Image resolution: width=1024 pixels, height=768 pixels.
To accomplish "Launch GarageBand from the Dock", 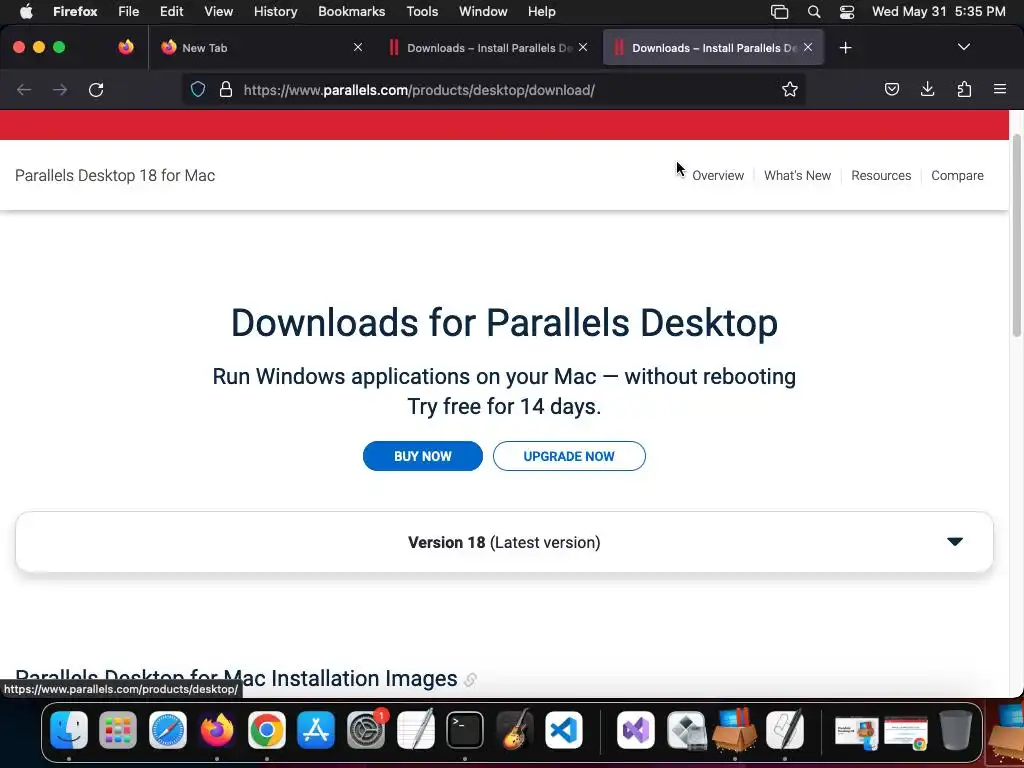I will pyautogui.click(x=515, y=729).
